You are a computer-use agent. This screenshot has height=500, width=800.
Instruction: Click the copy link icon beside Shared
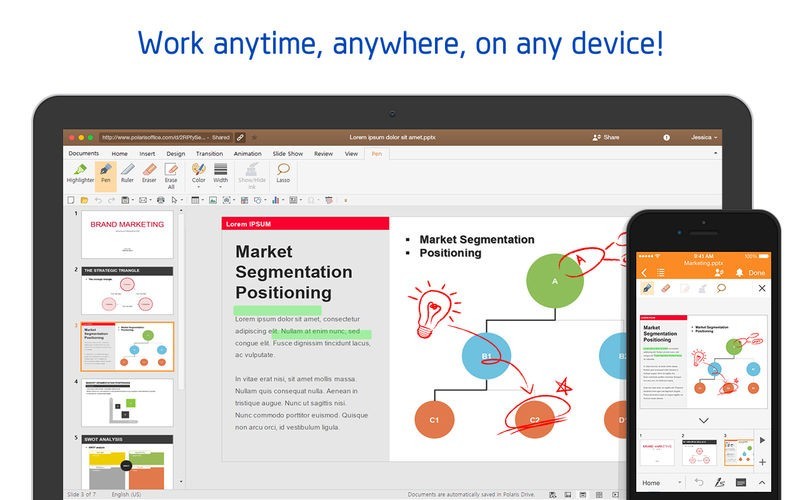tap(240, 137)
